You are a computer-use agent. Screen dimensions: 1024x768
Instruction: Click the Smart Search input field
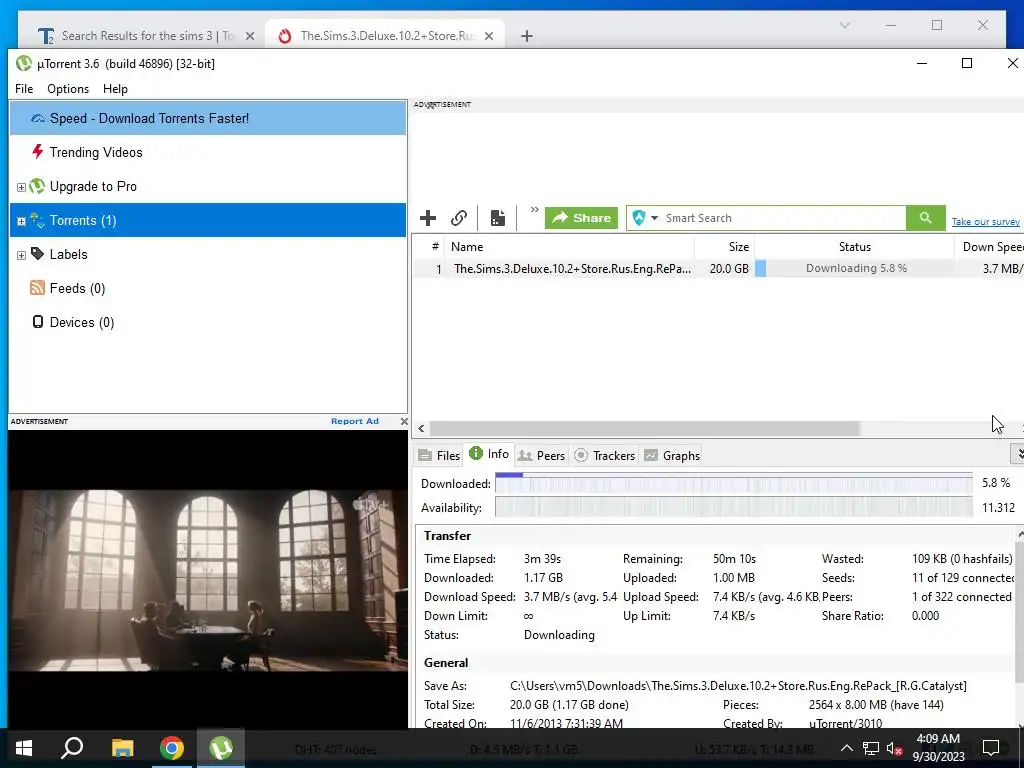tap(784, 218)
